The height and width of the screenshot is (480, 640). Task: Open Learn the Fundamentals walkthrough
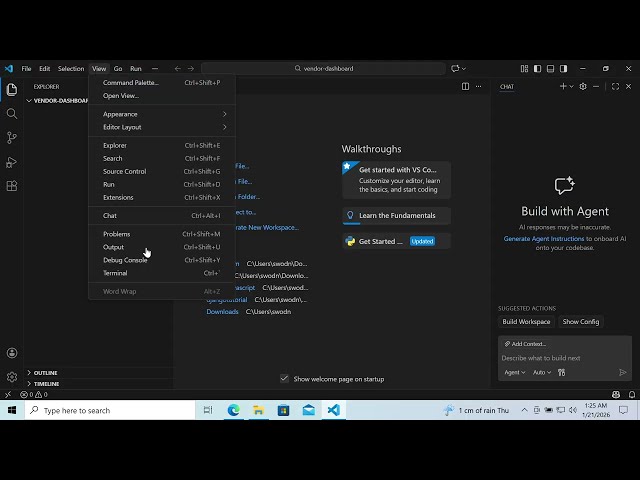pyautogui.click(x=396, y=216)
